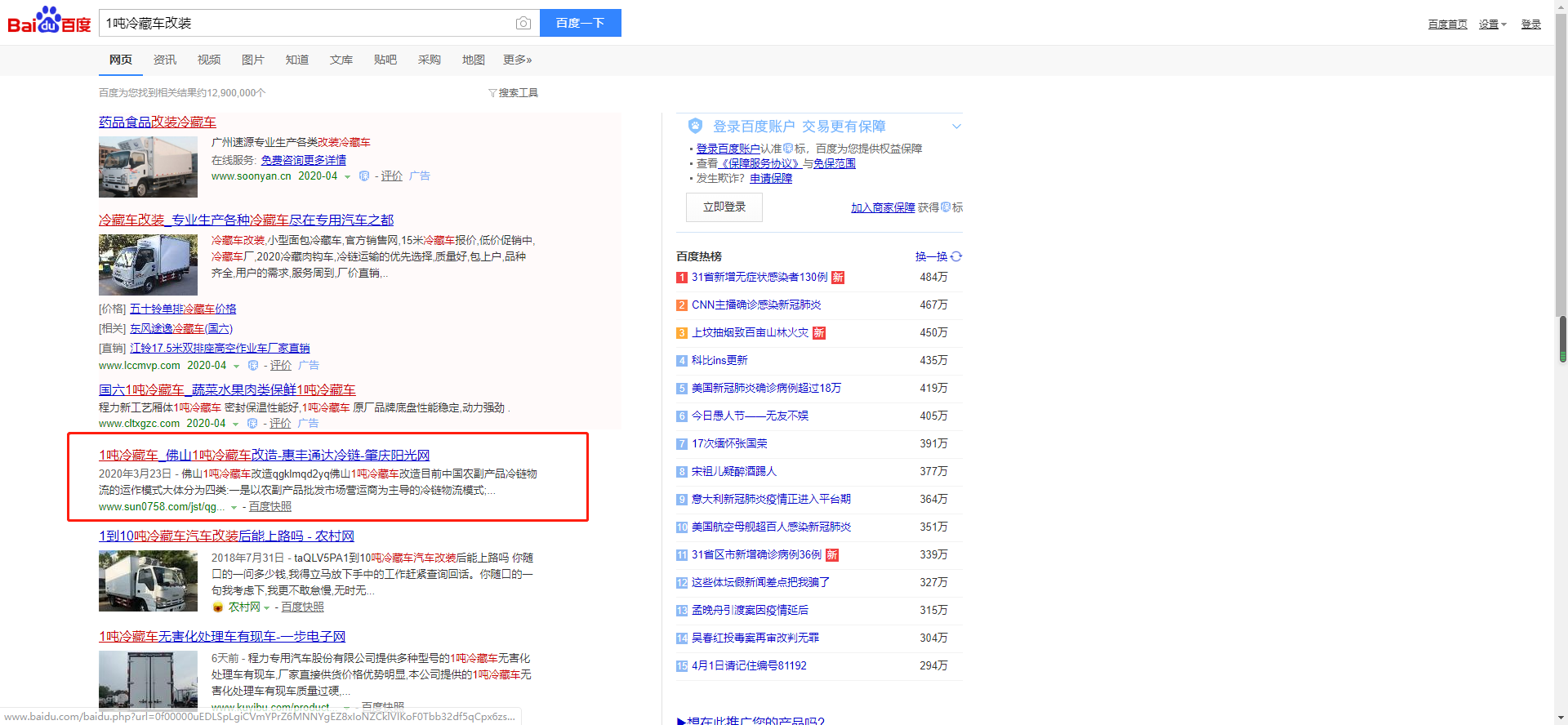Click scrollbar down arrow
This screenshot has width=1568, height=725.
click(x=1562, y=718)
